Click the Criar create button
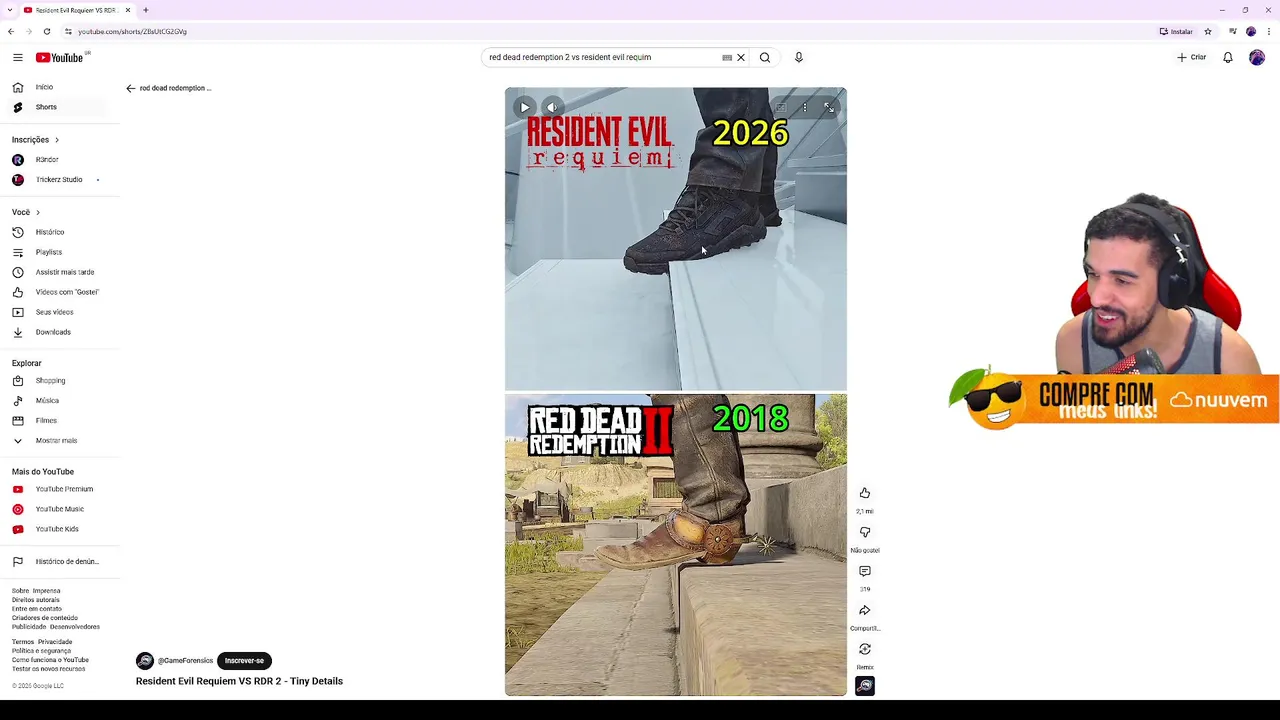Image resolution: width=1280 pixels, height=720 pixels. (x=1191, y=57)
